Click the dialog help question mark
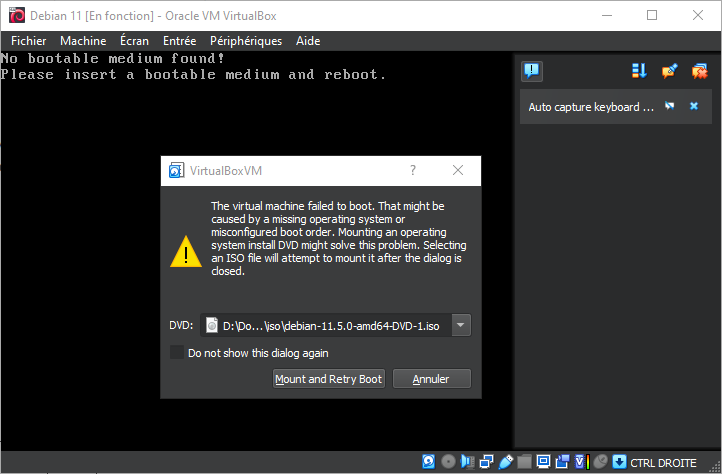Screen dimensions: 722x474 point(413,170)
